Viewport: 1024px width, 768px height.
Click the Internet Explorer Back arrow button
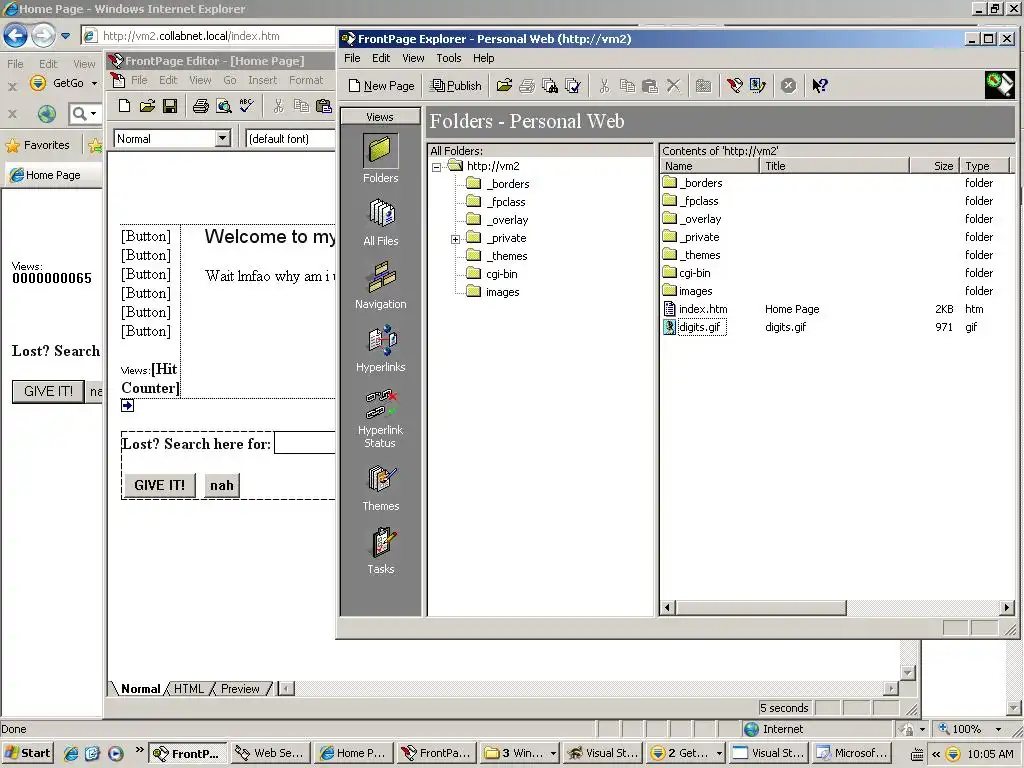(16, 35)
